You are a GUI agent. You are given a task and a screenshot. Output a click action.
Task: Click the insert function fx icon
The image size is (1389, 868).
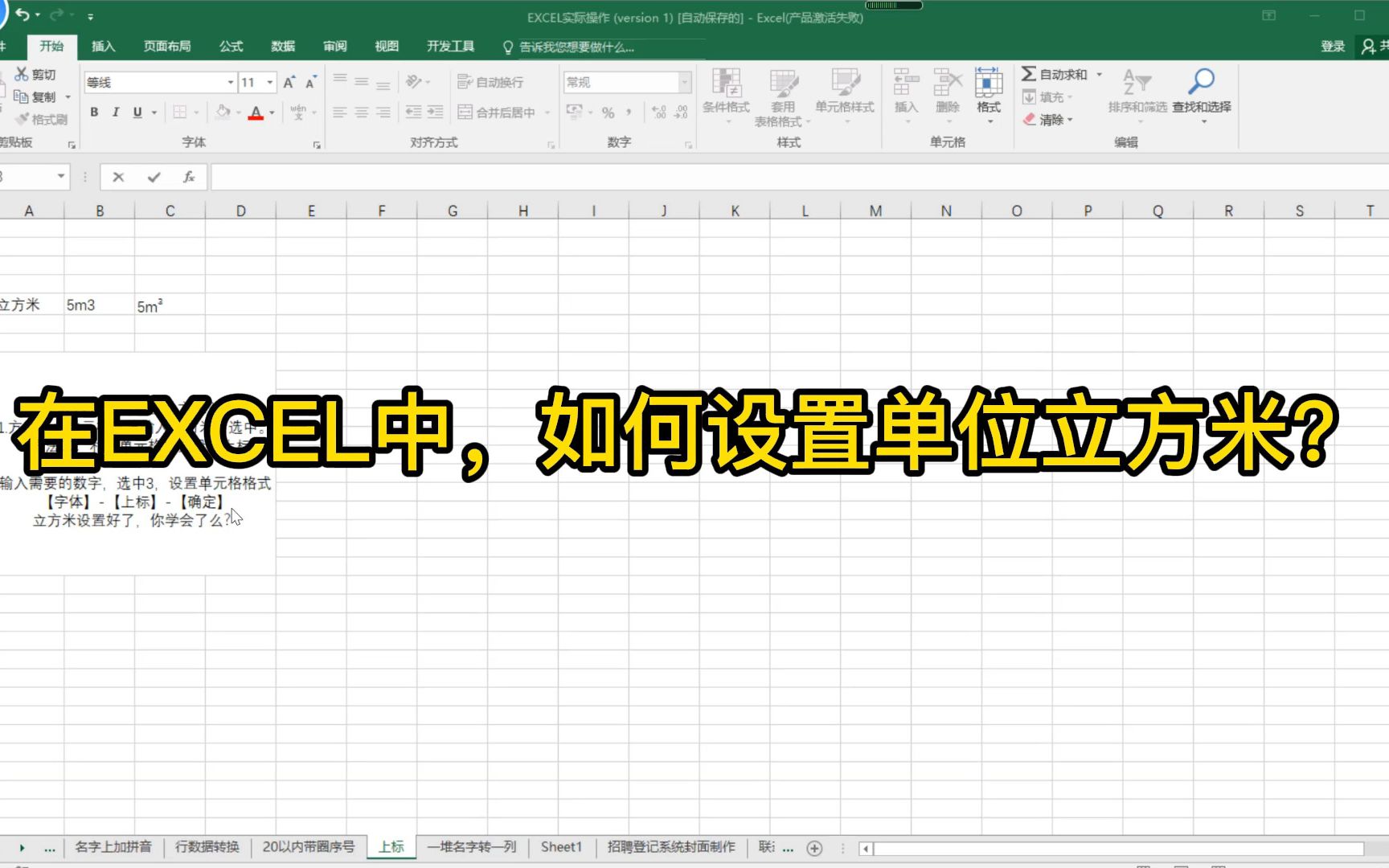[x=189, y=177]
